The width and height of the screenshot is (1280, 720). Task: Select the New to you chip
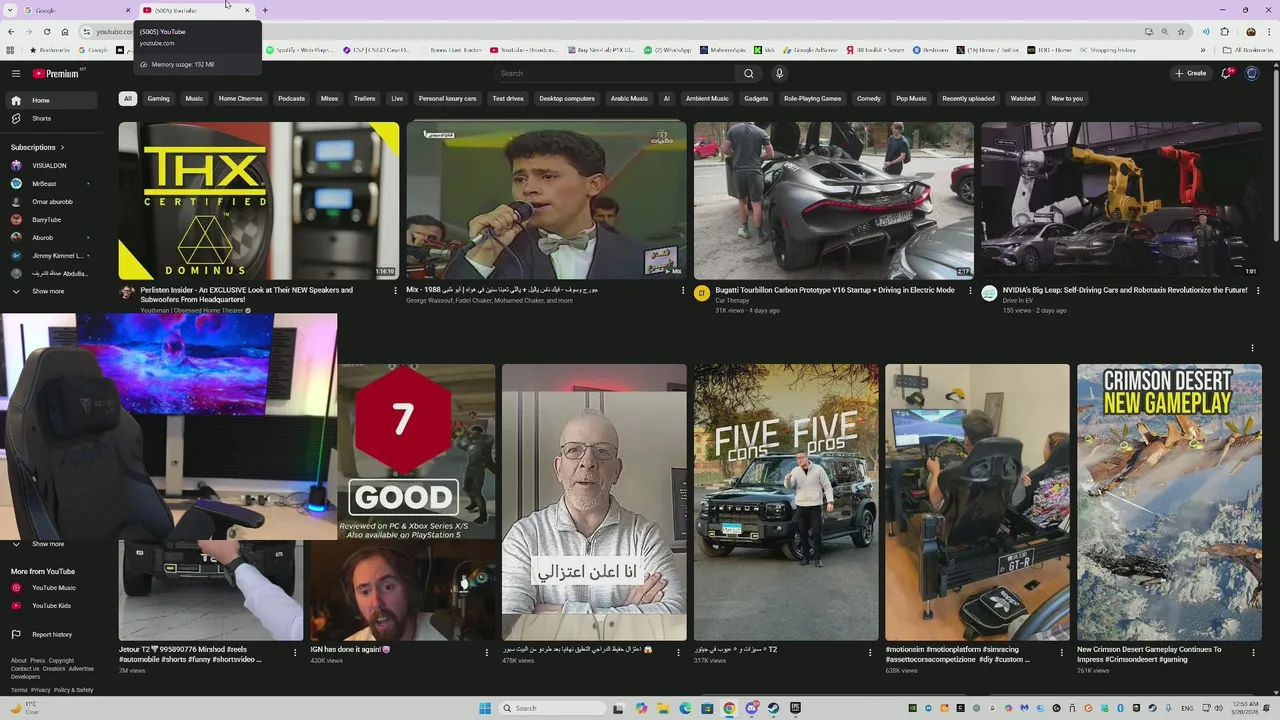[1067, 99]
